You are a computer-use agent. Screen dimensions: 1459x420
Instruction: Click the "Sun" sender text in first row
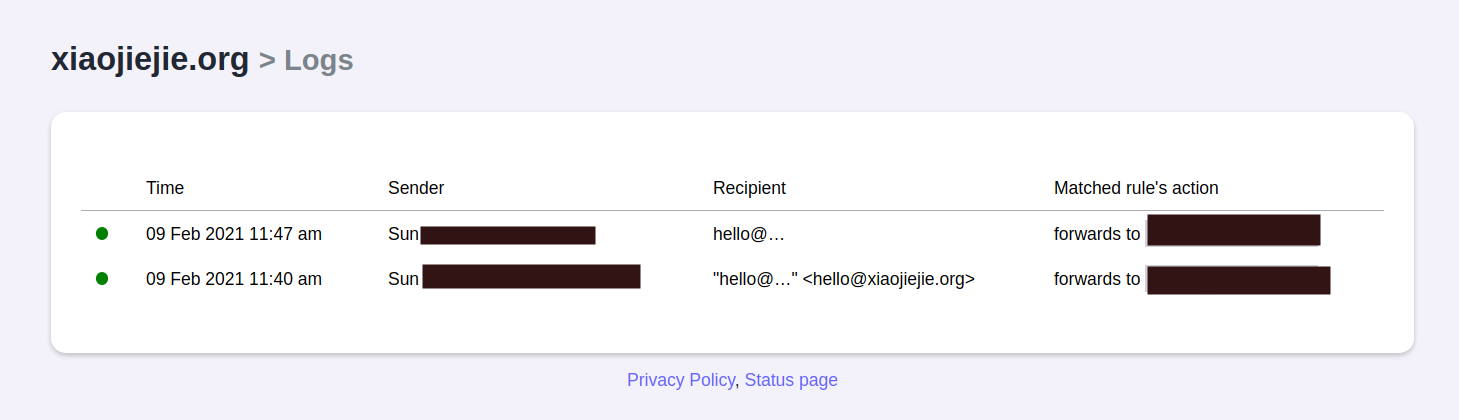point(403,234)
